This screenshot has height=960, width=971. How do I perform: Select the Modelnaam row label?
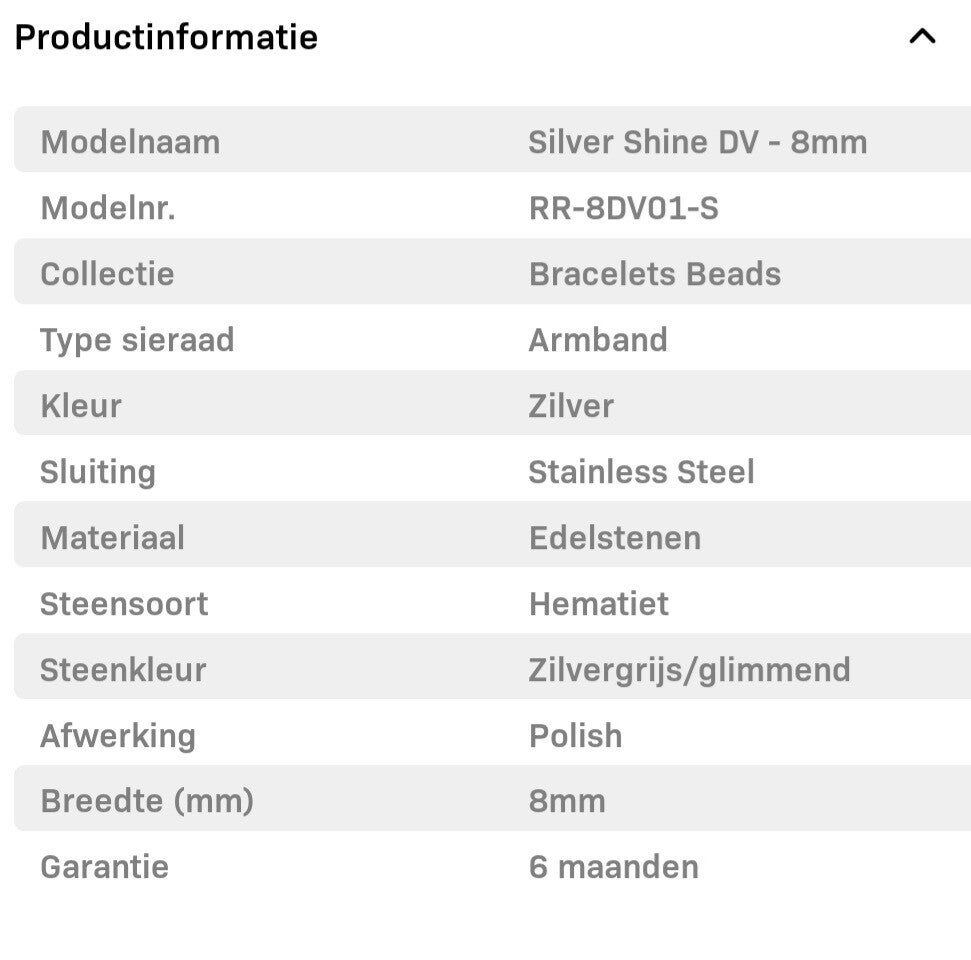[x=130, y=142]
